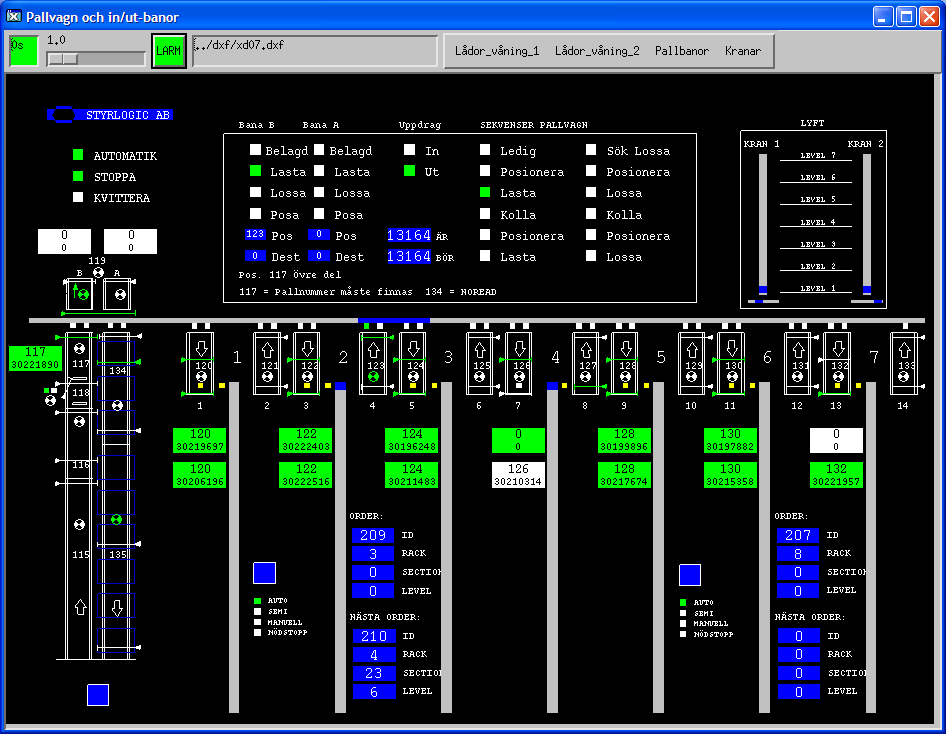
Task: Click the ../dxf/xd07.dxf file path field
Action: [315, 51]
